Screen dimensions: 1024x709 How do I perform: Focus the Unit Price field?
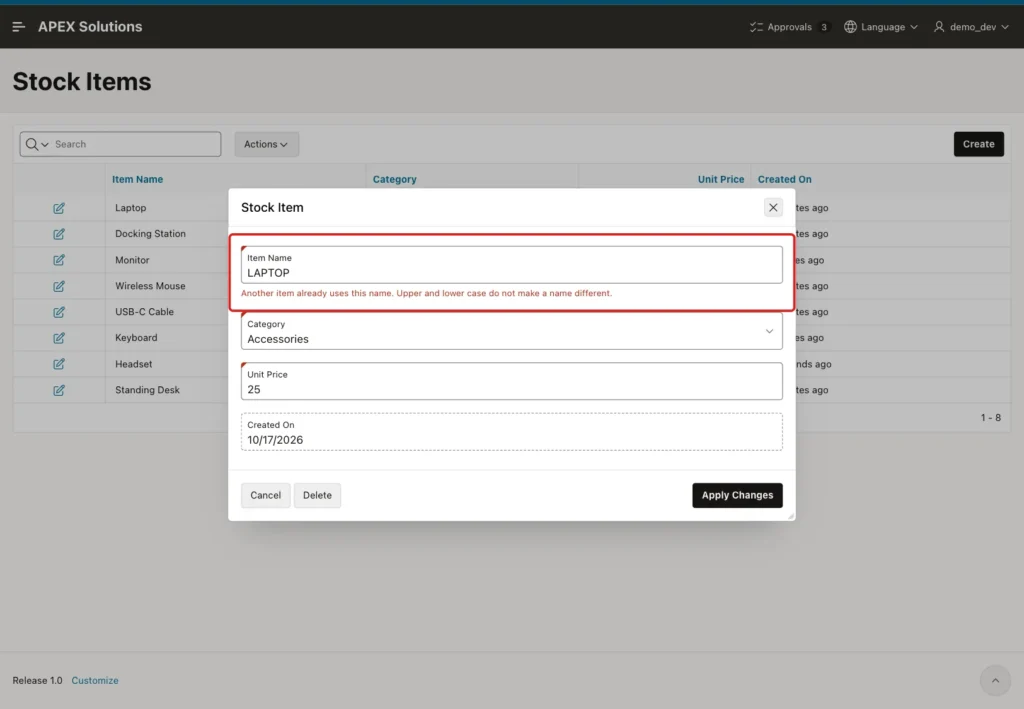click(x=511, y=381)
